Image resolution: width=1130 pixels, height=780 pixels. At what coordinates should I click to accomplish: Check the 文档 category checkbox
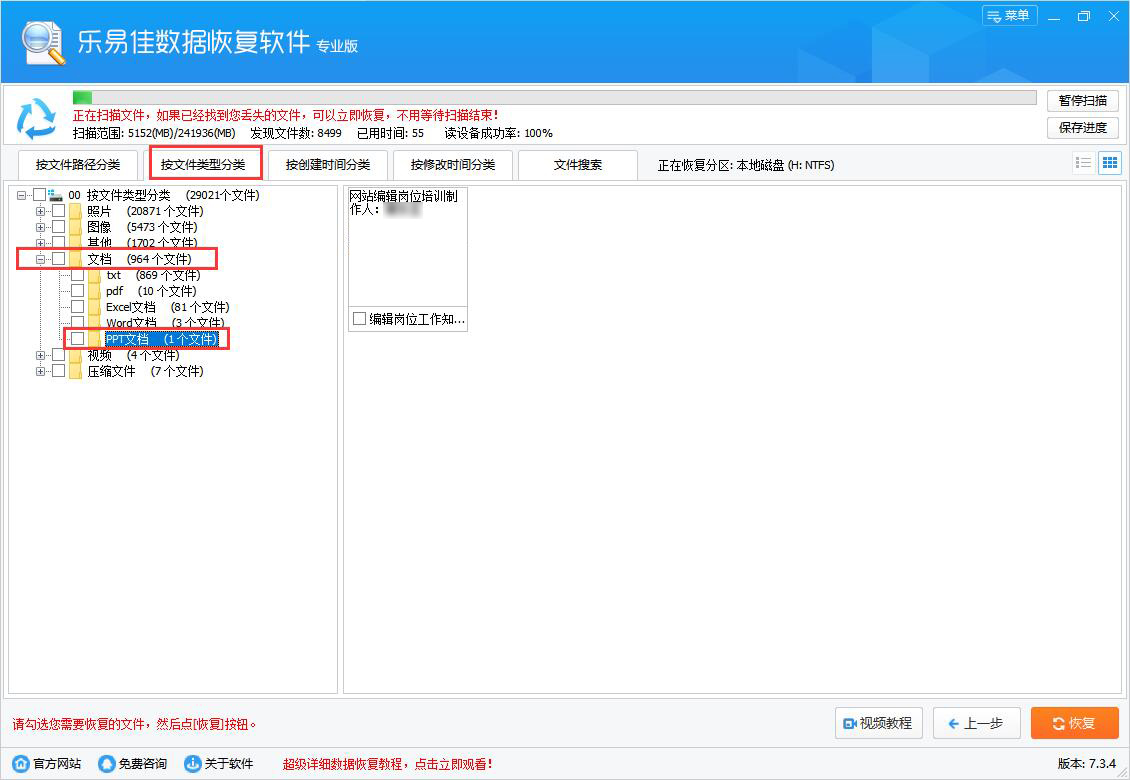(x=58, y=258)
